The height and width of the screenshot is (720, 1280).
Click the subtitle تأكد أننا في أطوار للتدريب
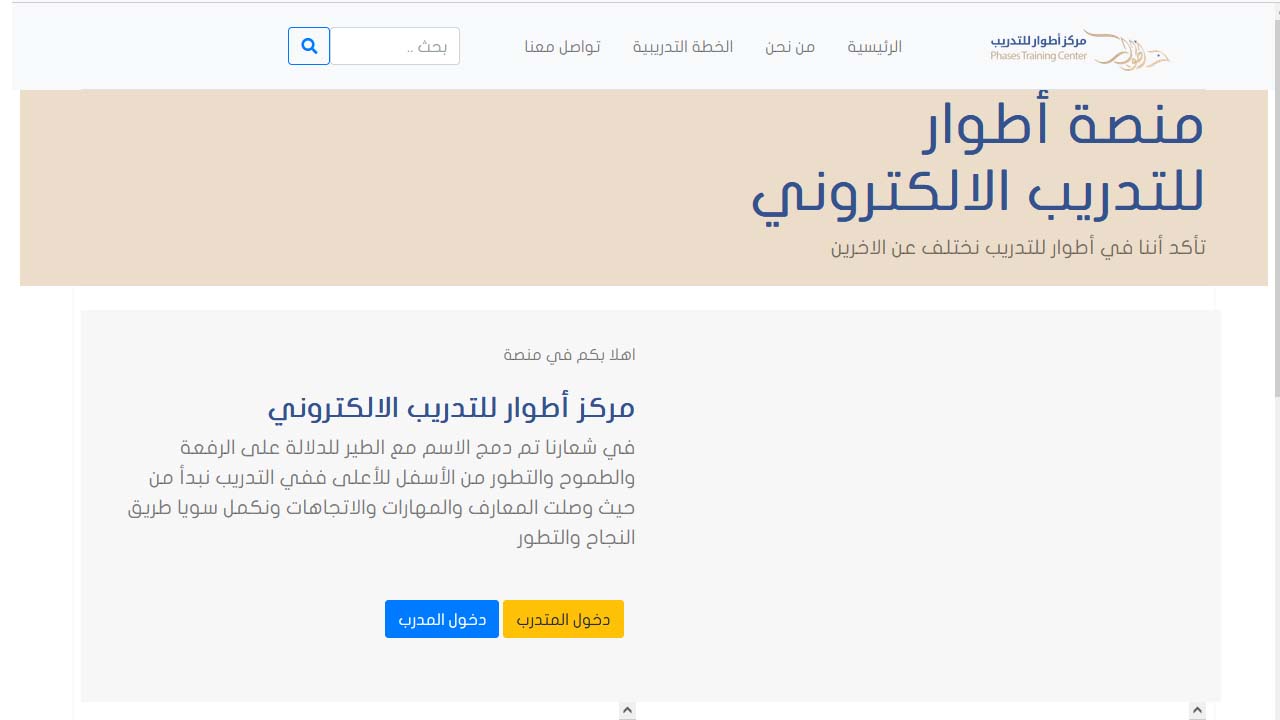point(1018,247)
